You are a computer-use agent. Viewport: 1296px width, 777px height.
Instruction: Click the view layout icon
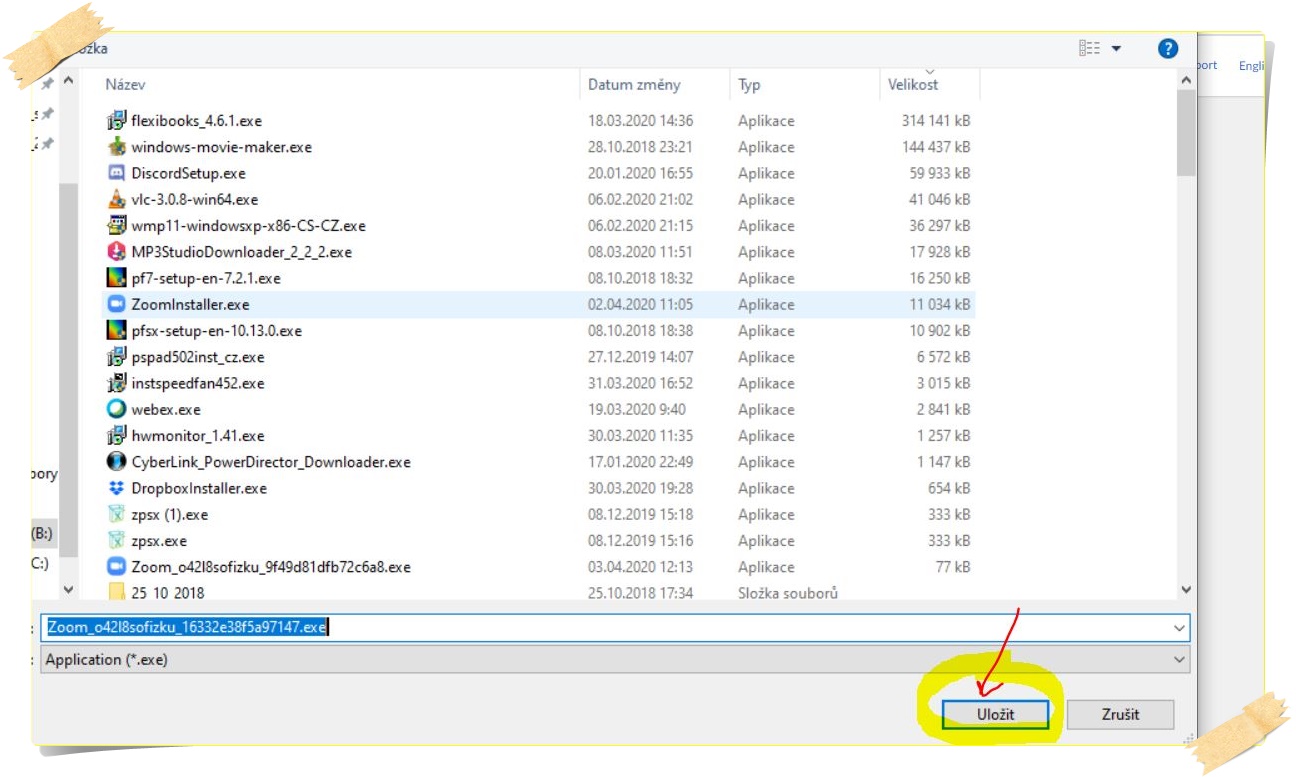1090,48
